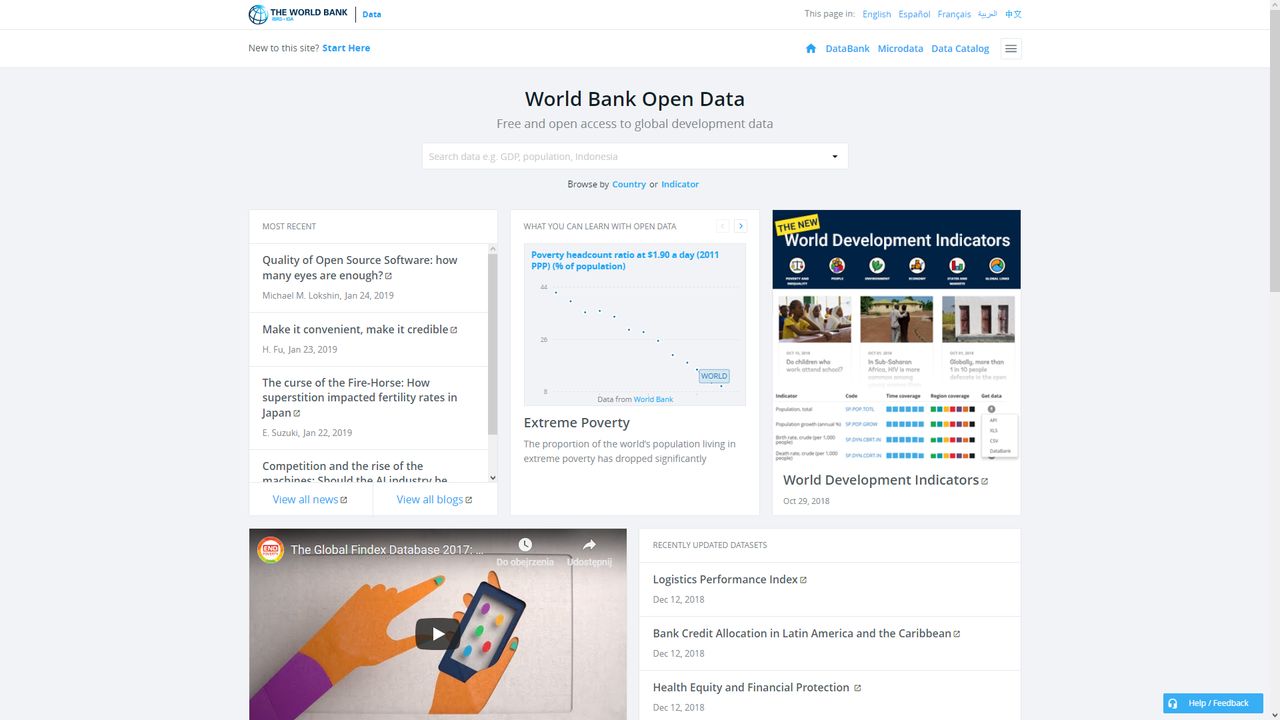The height and width of the screenshot is (720, 1280).
Task: Open Bank Credit Allocation in Latin America dataset
Action: click(x=806, y=633)
